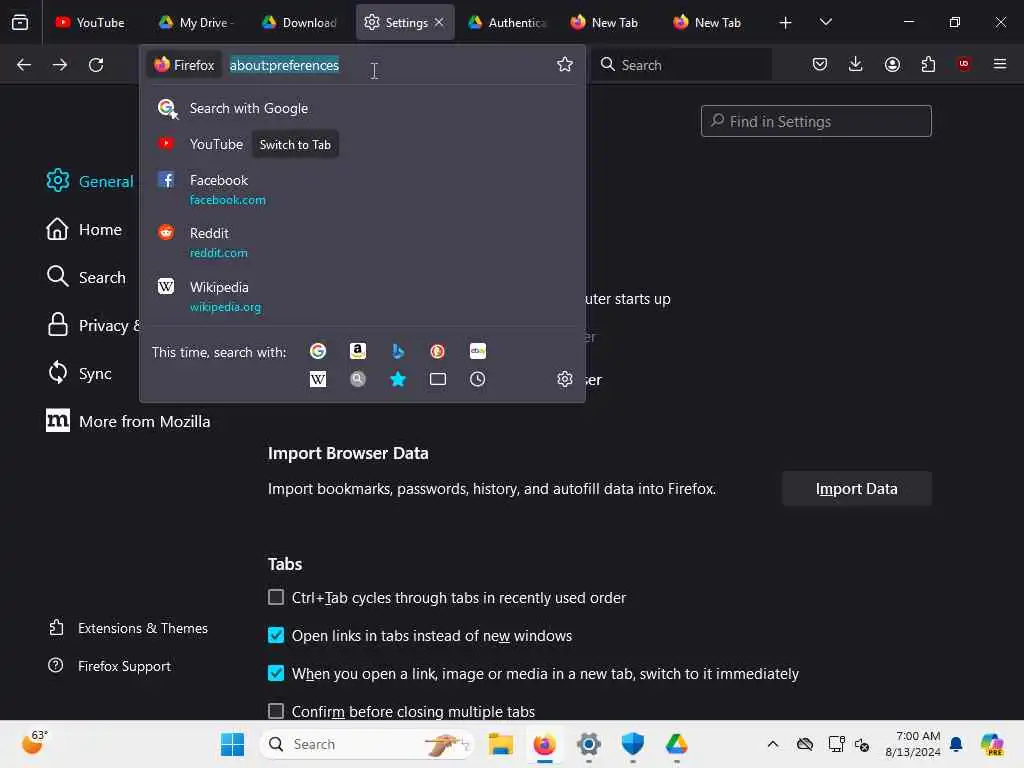Search this time with Wikipedia icon
The width and height of the screenshot is (1024, 768).
(x=318, y=379)
